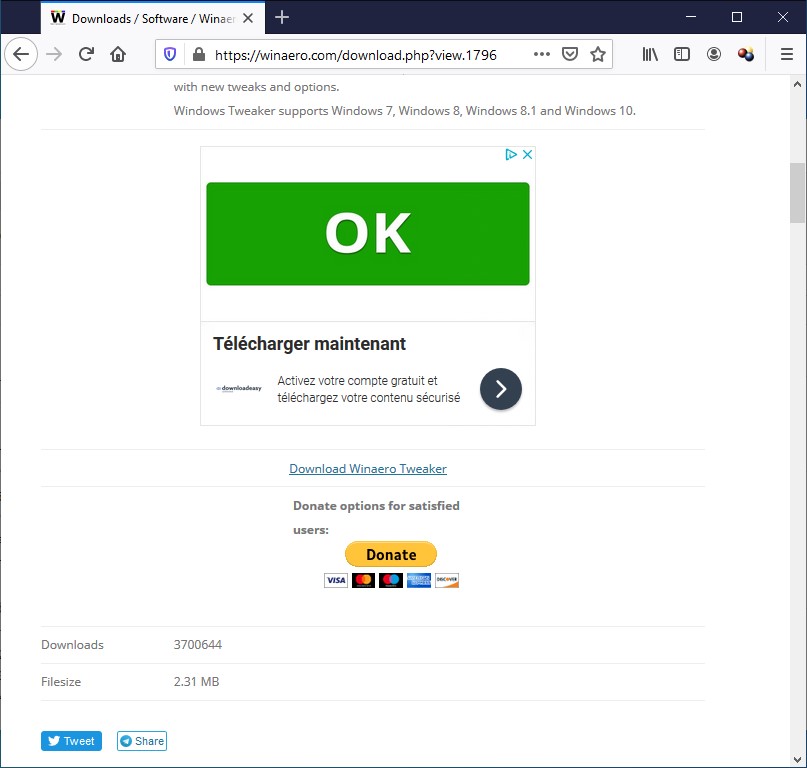Click the downloads count 3700644

point(198,644)
